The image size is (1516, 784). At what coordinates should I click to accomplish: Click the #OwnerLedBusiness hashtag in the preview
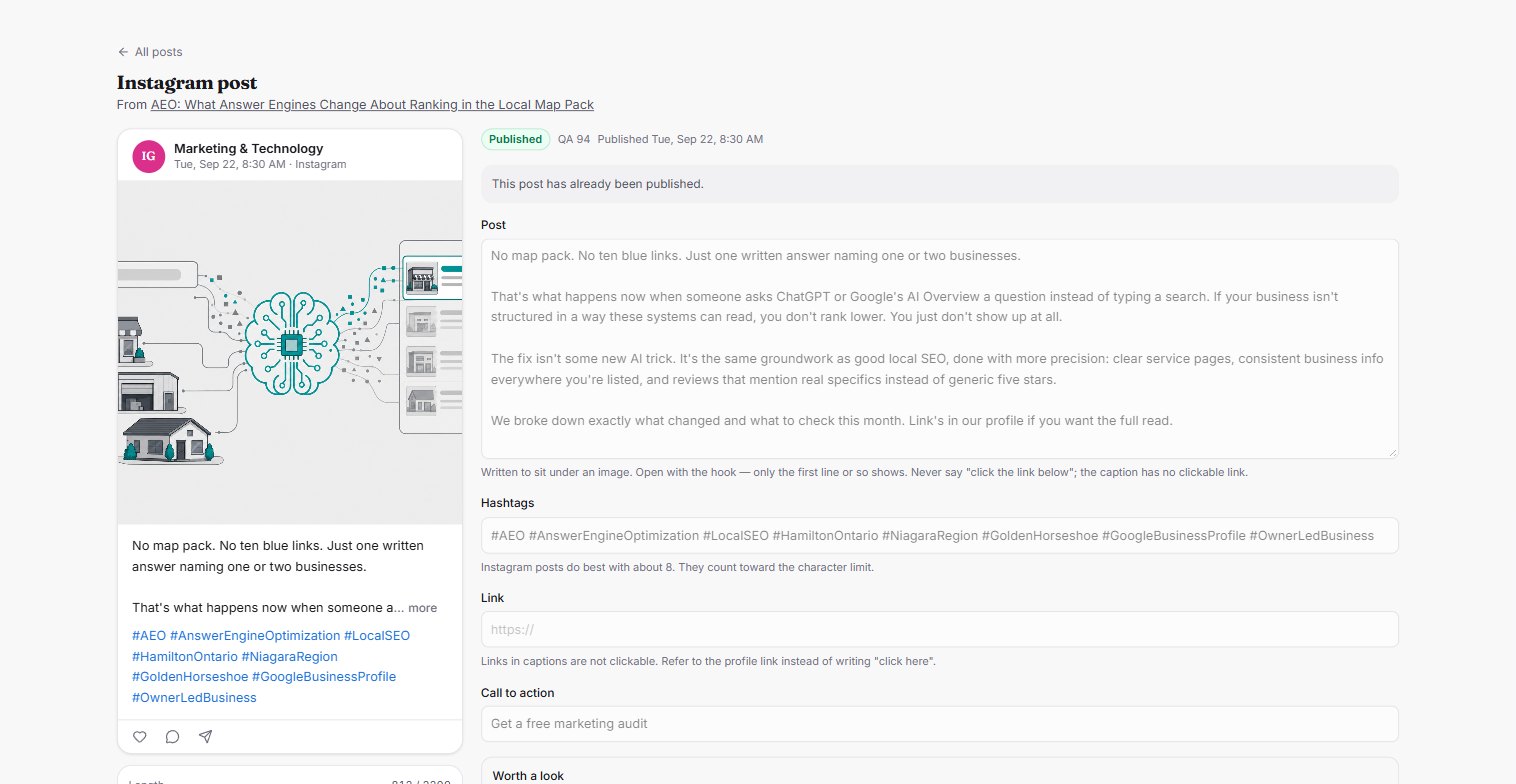coord(194,698)
